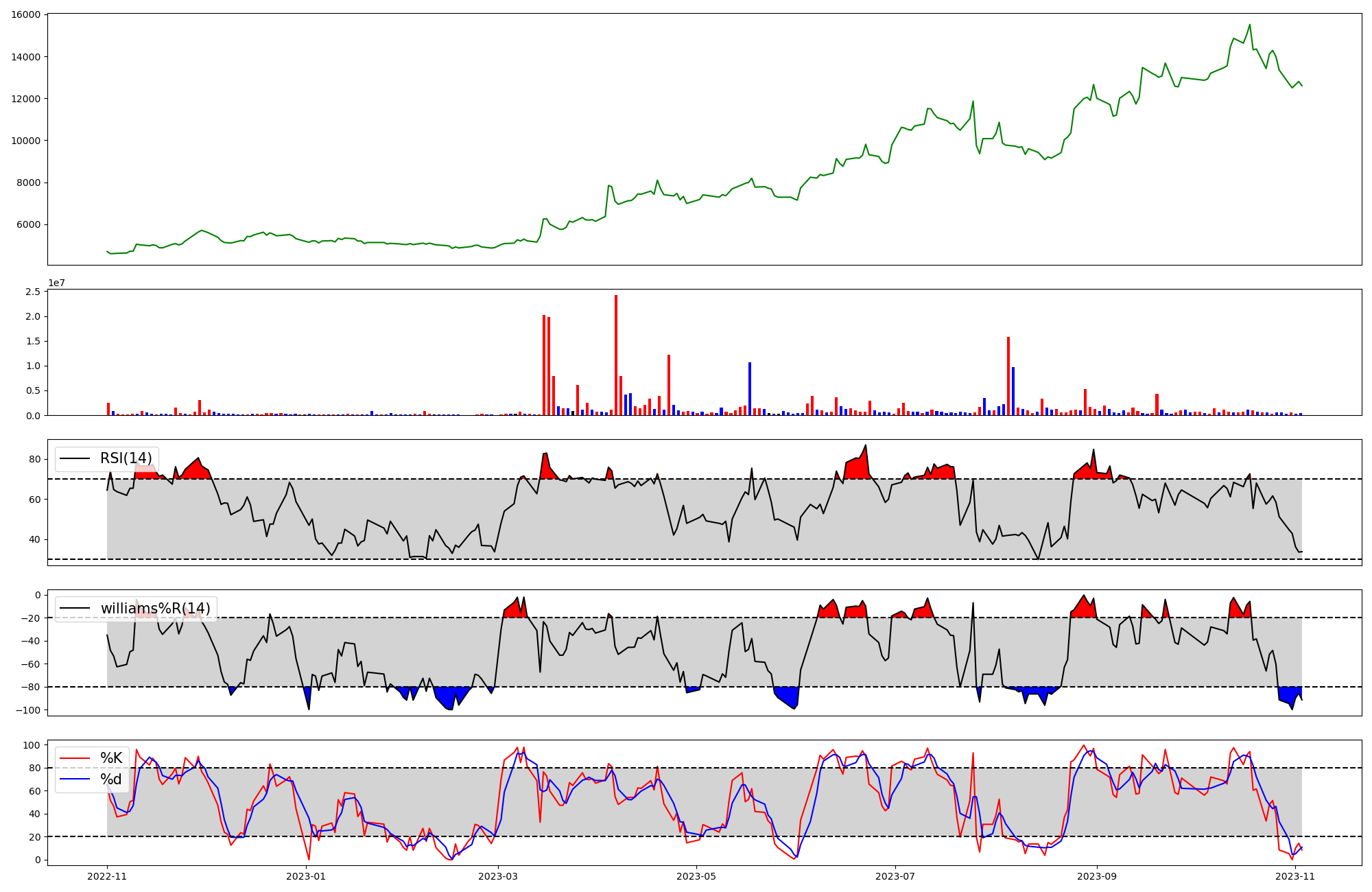The width and height of the screenshot is (1372, 892).
Task: Select the 2023-01 date tick label
Action: (306, 876)
